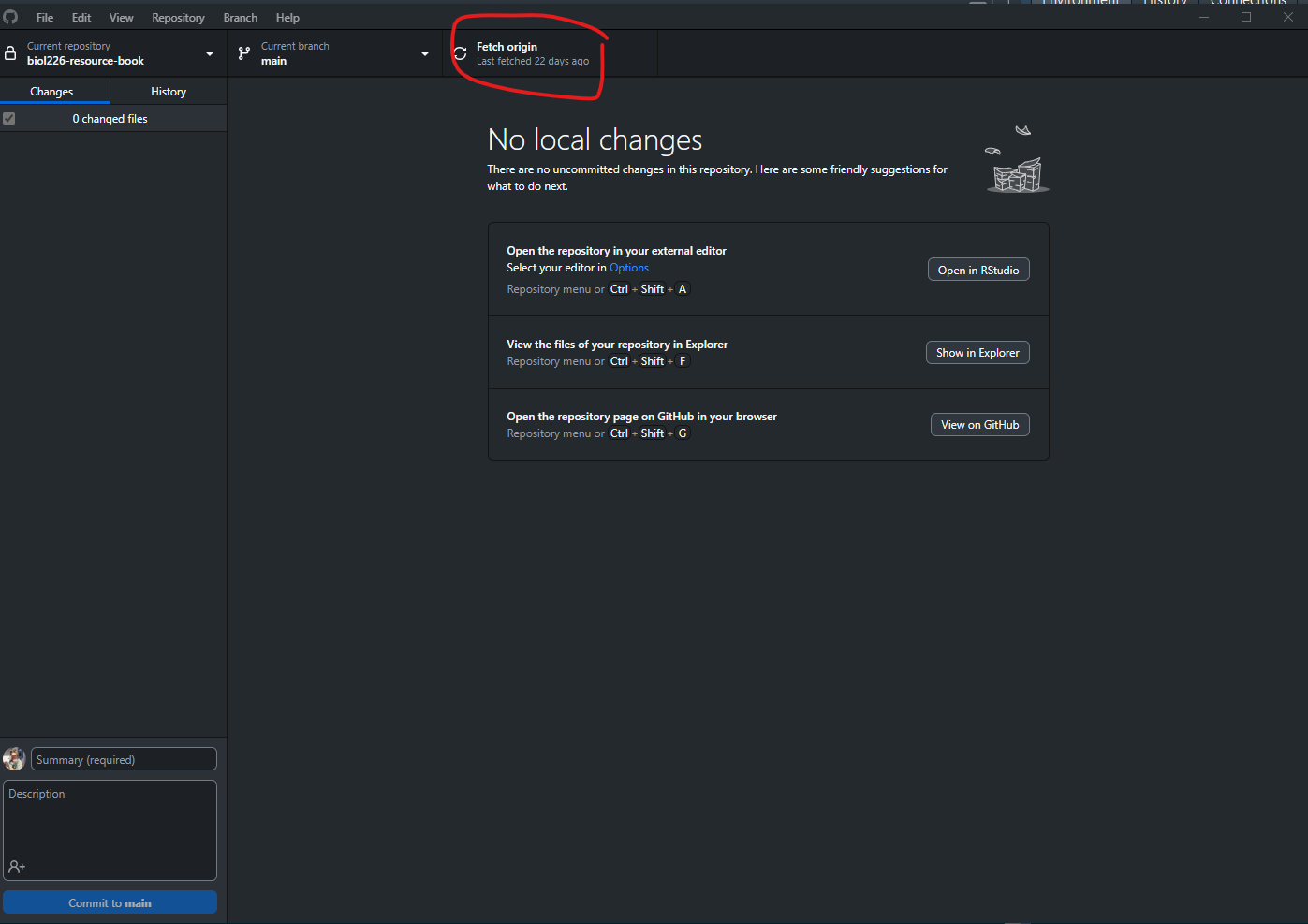
Task: Click into the Description text area
Action: pos(110,824)
